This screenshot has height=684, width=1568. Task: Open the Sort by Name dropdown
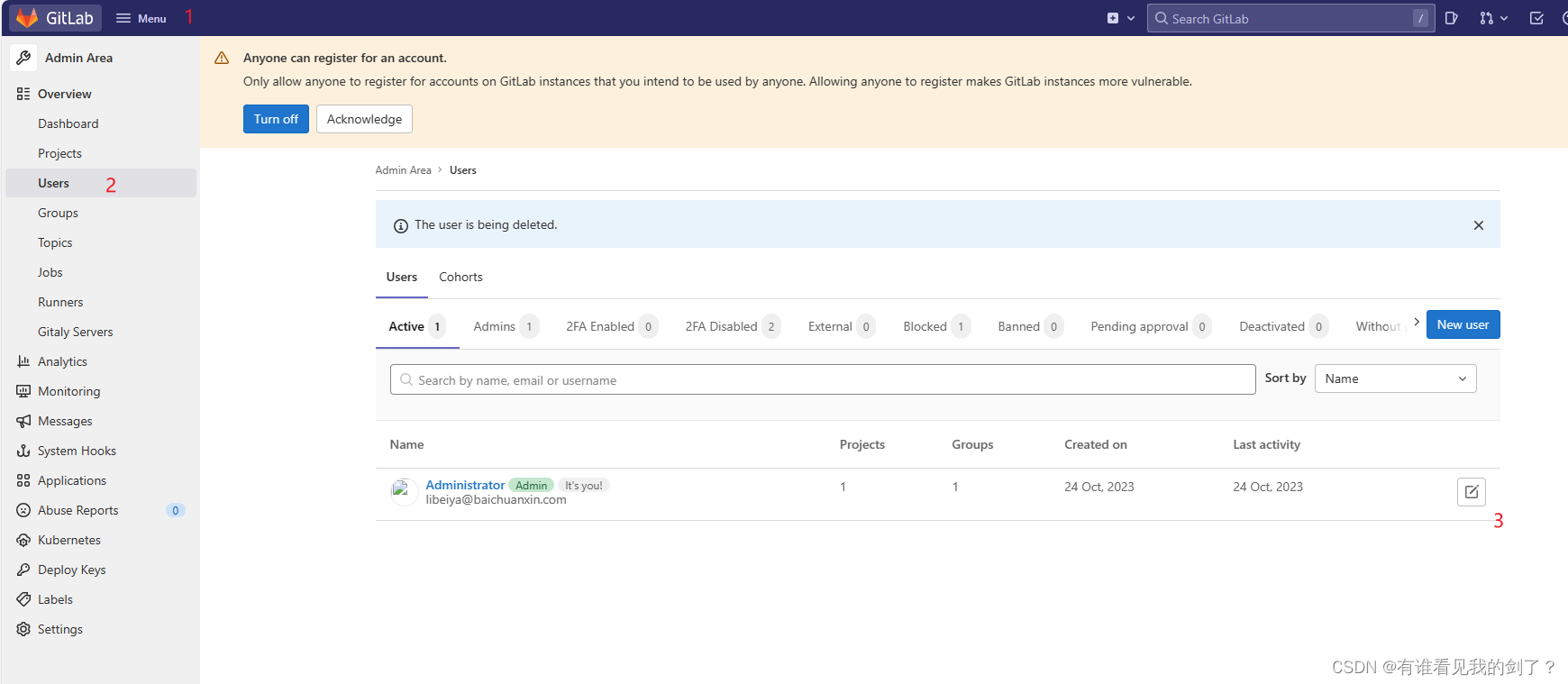coord(1395,378)
